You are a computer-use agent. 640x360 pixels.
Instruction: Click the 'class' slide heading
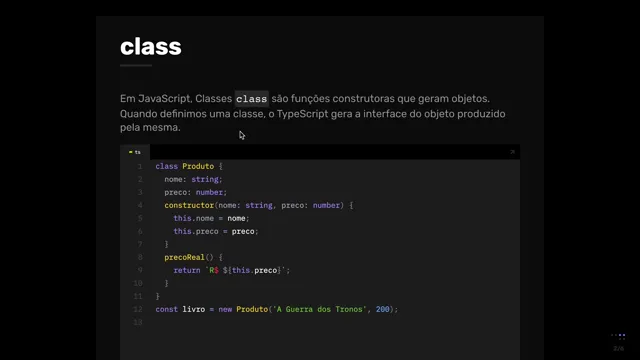[x=151, y=47]
